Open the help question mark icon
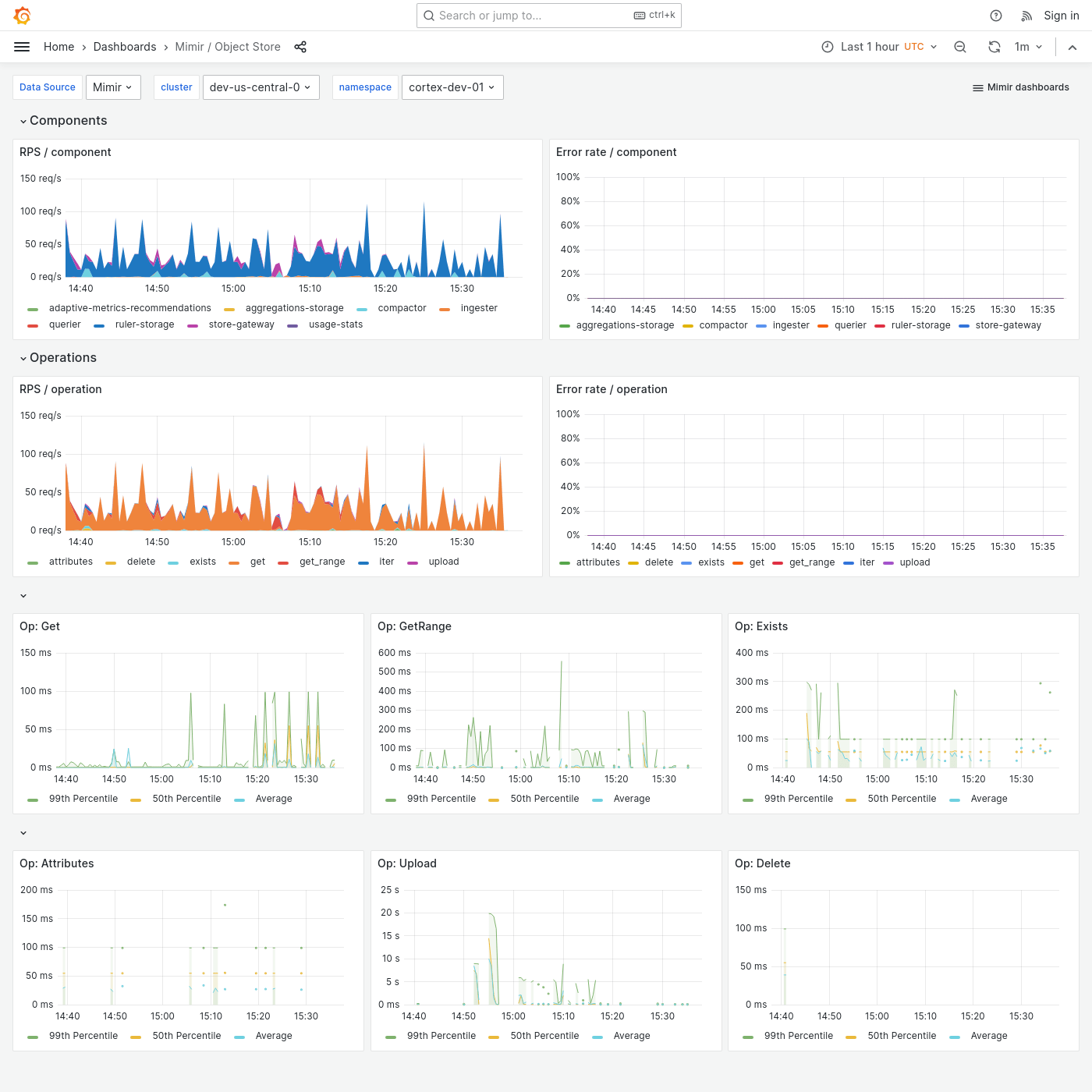The width and height of the screenshot is (1092, 1092). (x=995, y=15)
